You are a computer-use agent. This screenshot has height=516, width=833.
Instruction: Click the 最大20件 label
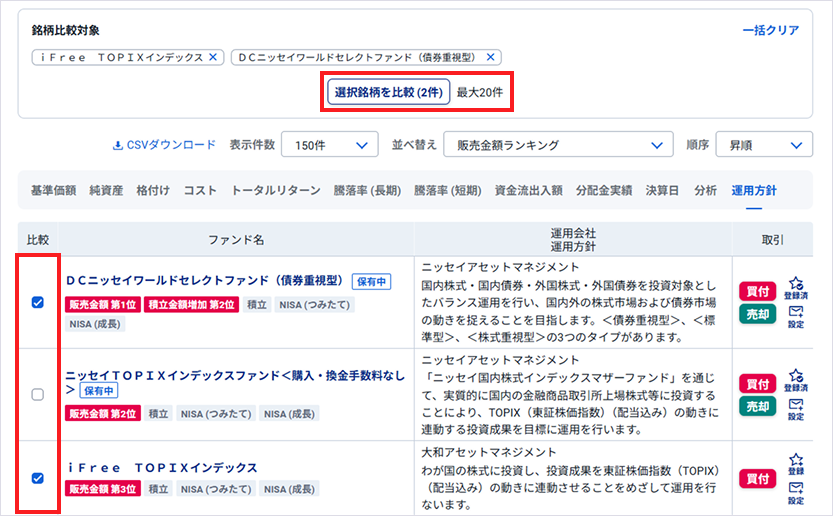(x=480, y=92)
